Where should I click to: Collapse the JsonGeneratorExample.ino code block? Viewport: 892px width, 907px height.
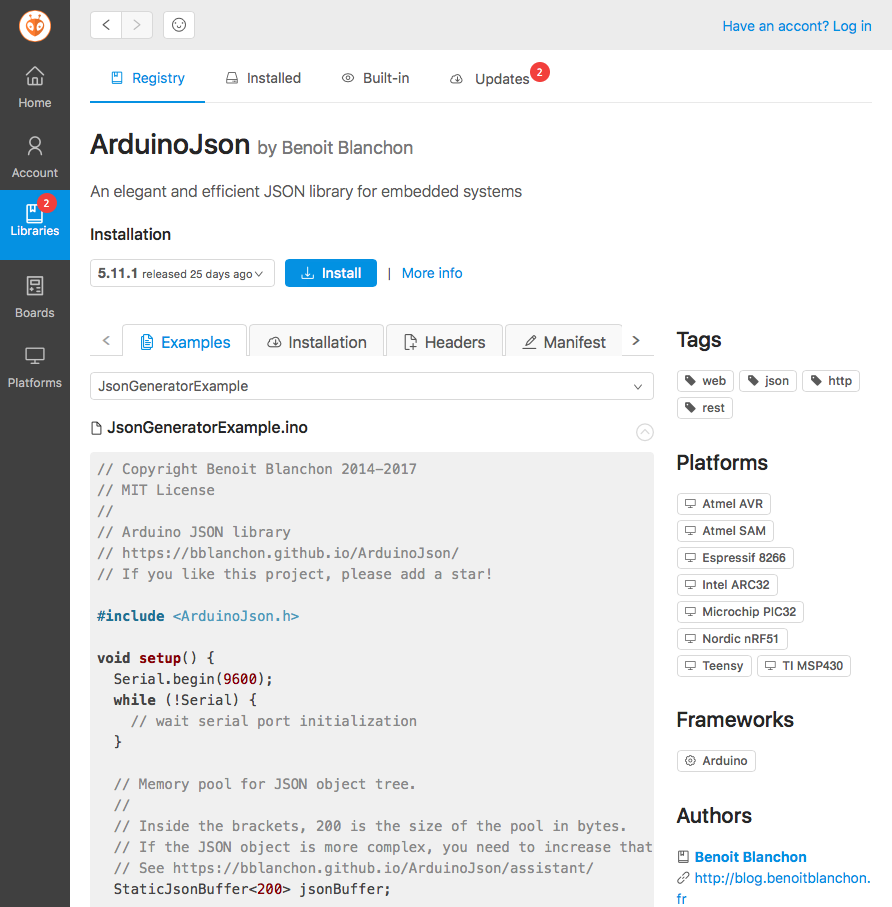(644, 432)
